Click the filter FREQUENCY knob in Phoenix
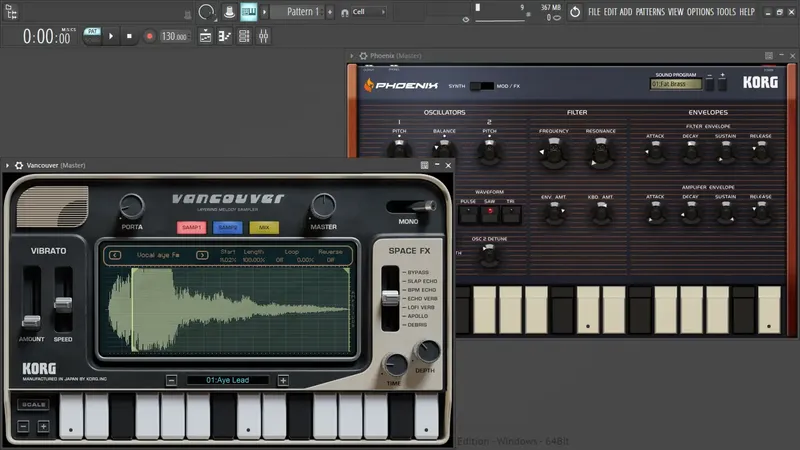 pyautogui.click(x=554, y=153)
